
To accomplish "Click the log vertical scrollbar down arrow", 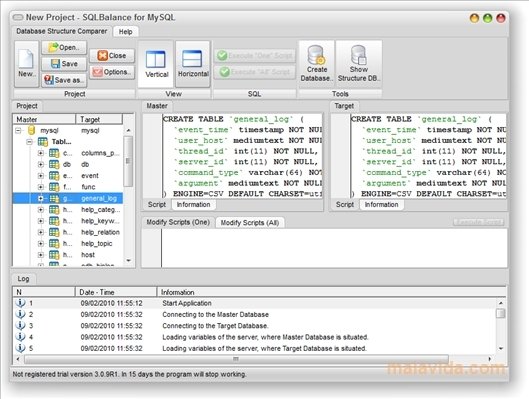I will tap(501, 348).
